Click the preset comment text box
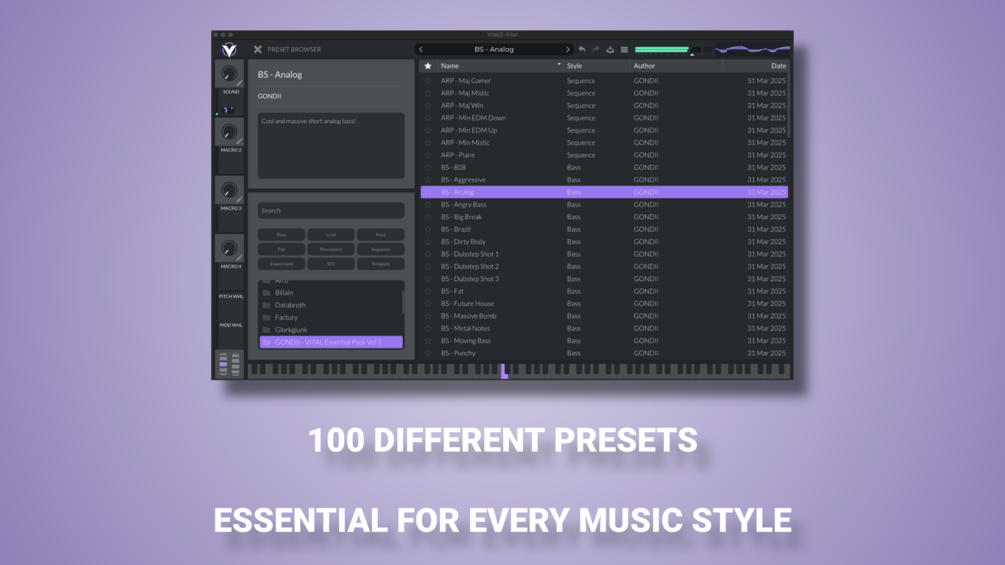The image size is (1005, 565). (331, 146)
